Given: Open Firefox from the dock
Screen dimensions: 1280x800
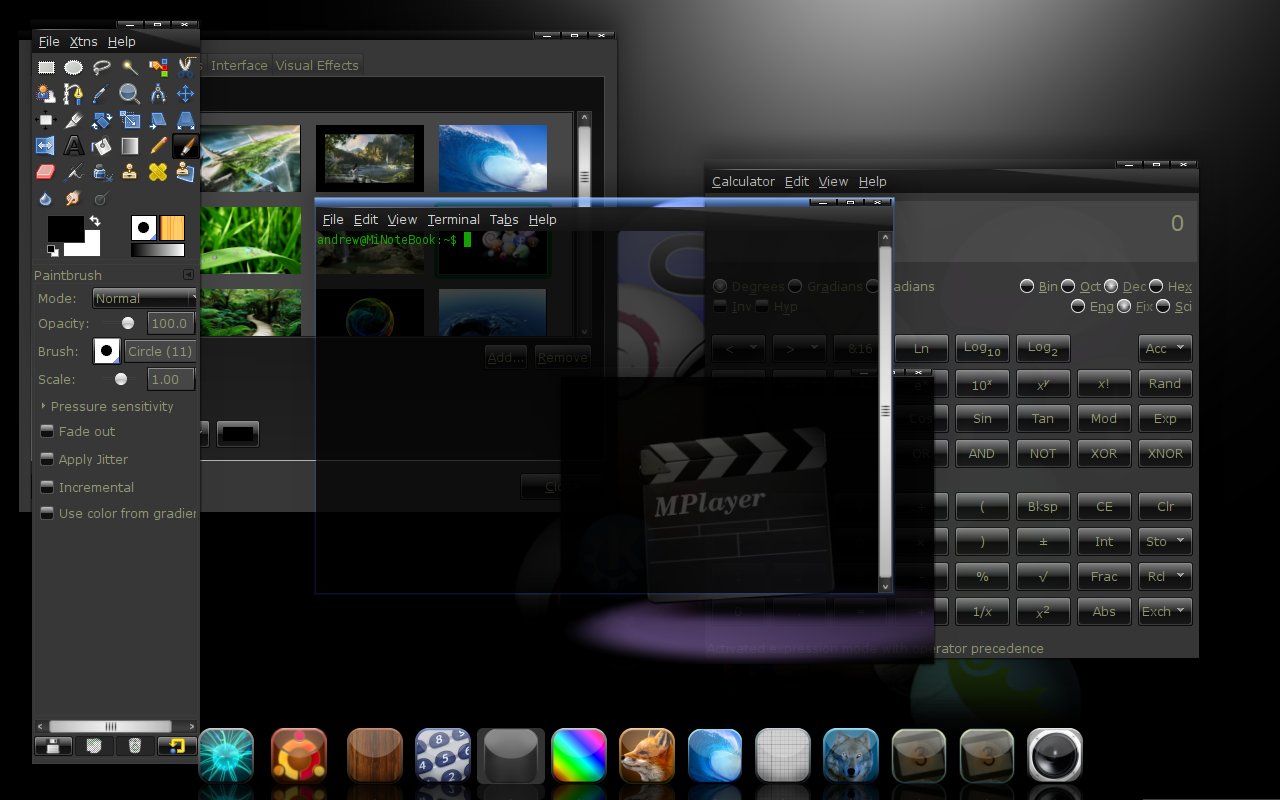Looking at the screenshot, I should tap(647, 755).
